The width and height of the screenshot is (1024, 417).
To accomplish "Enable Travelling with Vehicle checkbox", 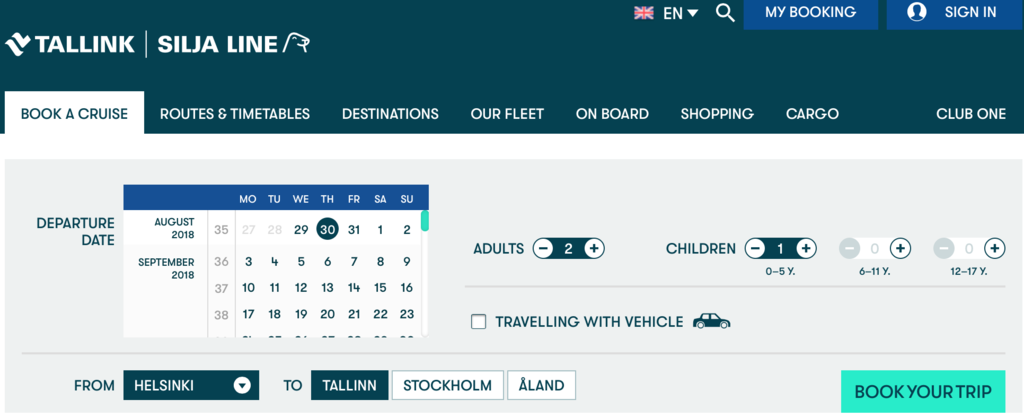I will 479,322.
